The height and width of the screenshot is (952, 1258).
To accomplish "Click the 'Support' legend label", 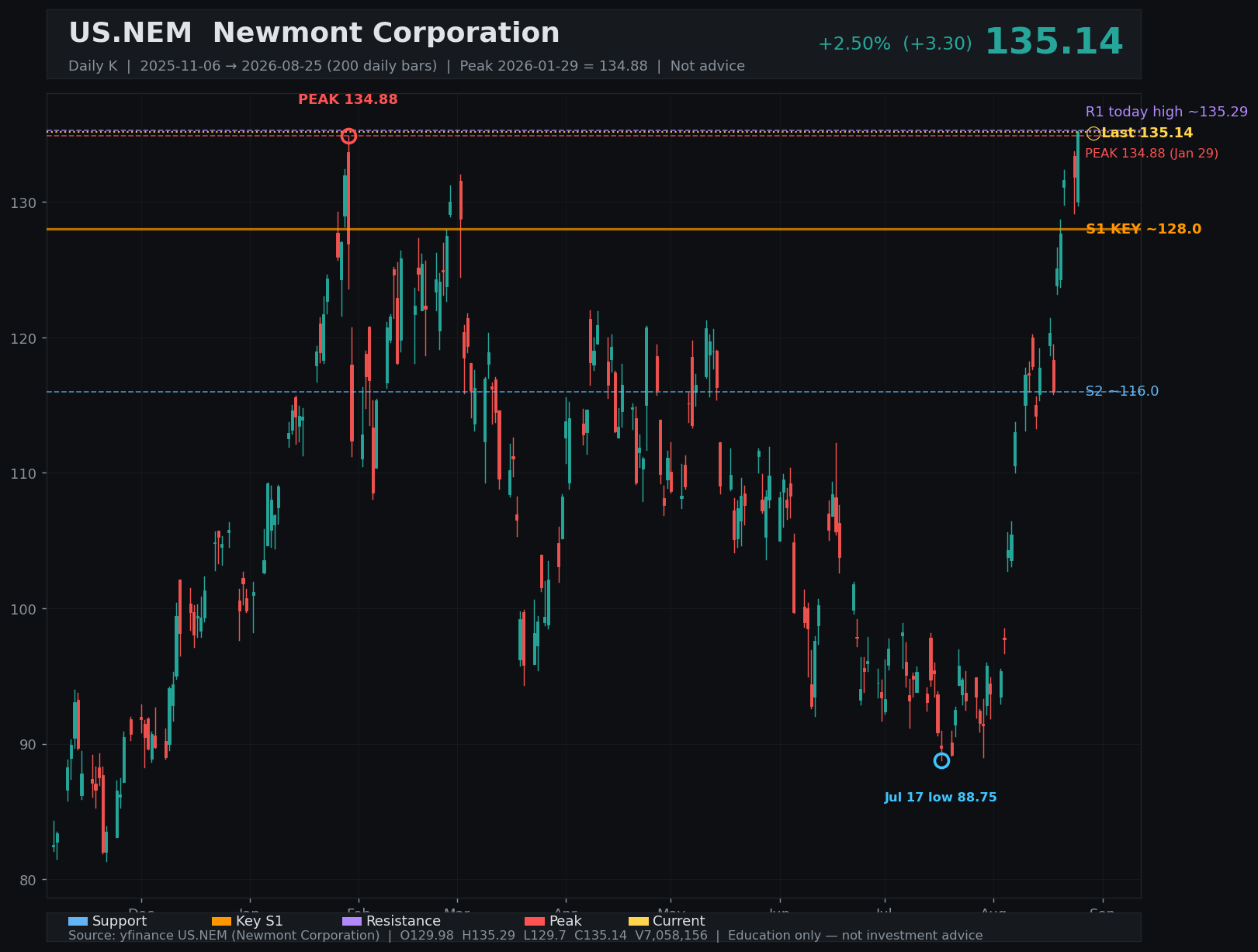I will tap(120, 921).
